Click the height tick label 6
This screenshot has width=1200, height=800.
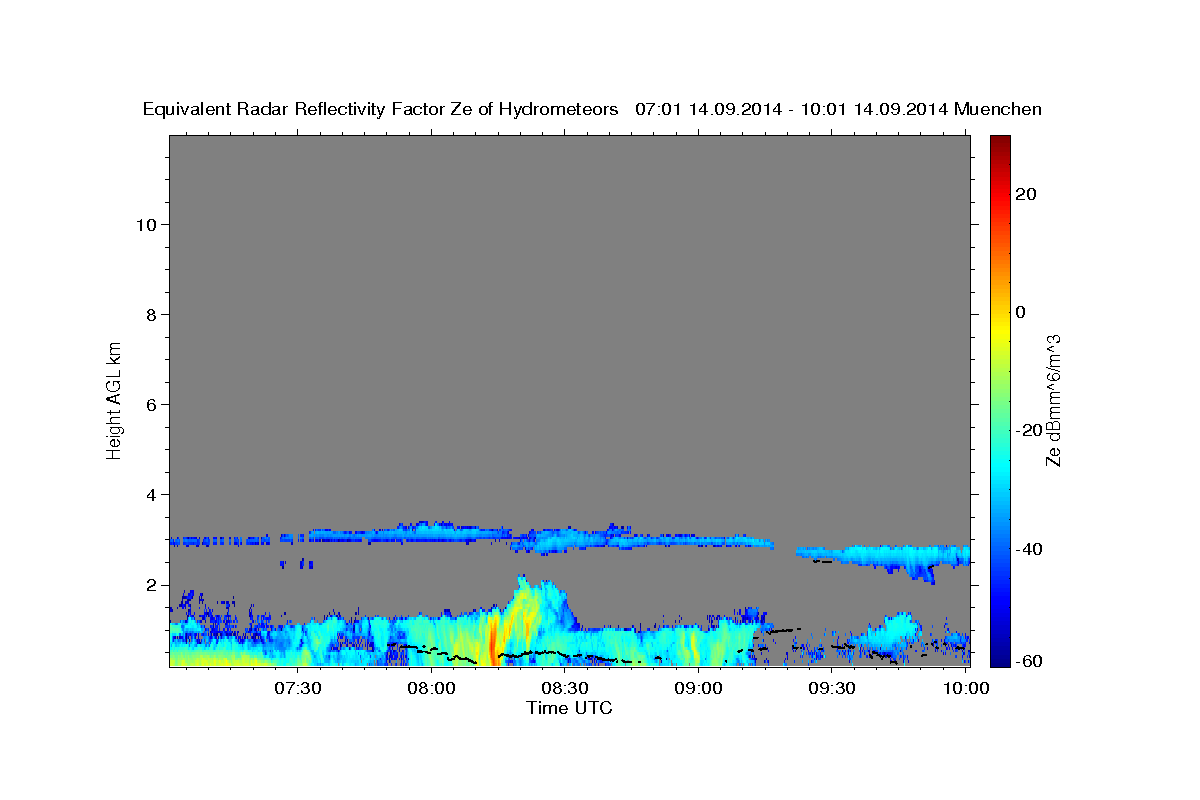click(x=152, y=404)
